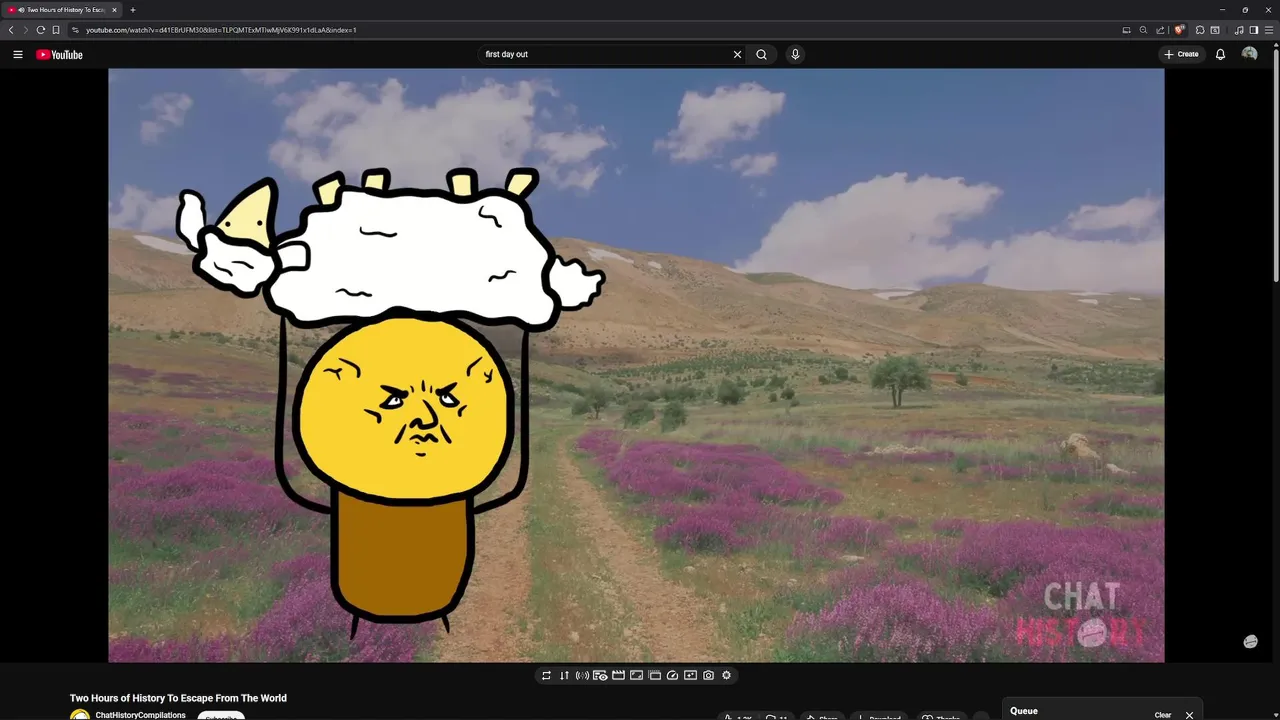Image resolution: width=1280 pixels, height=720 pixels.
Task: Select the 'Two Hours of History' browser tab
Action: 62,10
